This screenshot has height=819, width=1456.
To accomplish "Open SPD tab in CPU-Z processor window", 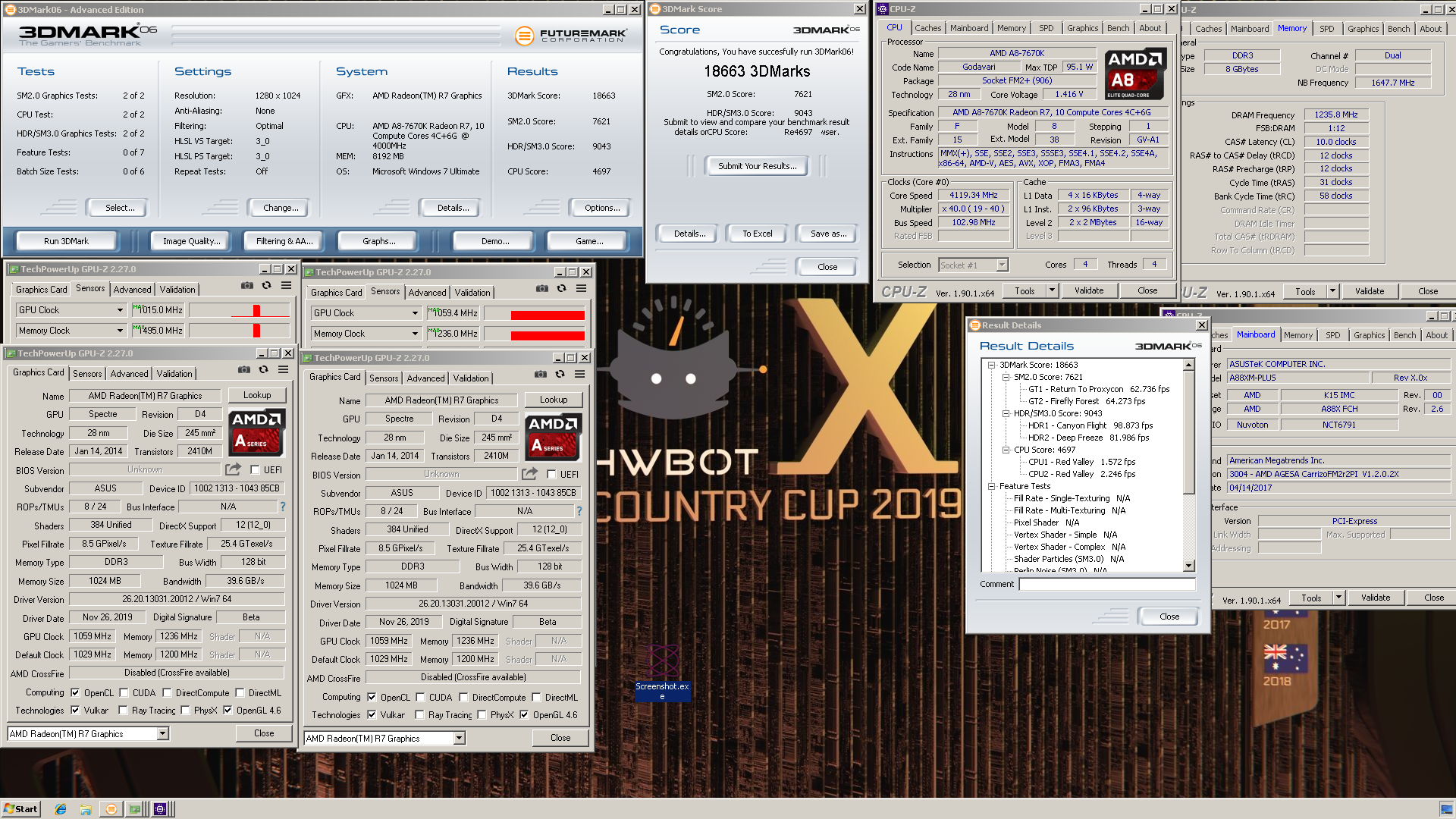I will pos(1046,28).
